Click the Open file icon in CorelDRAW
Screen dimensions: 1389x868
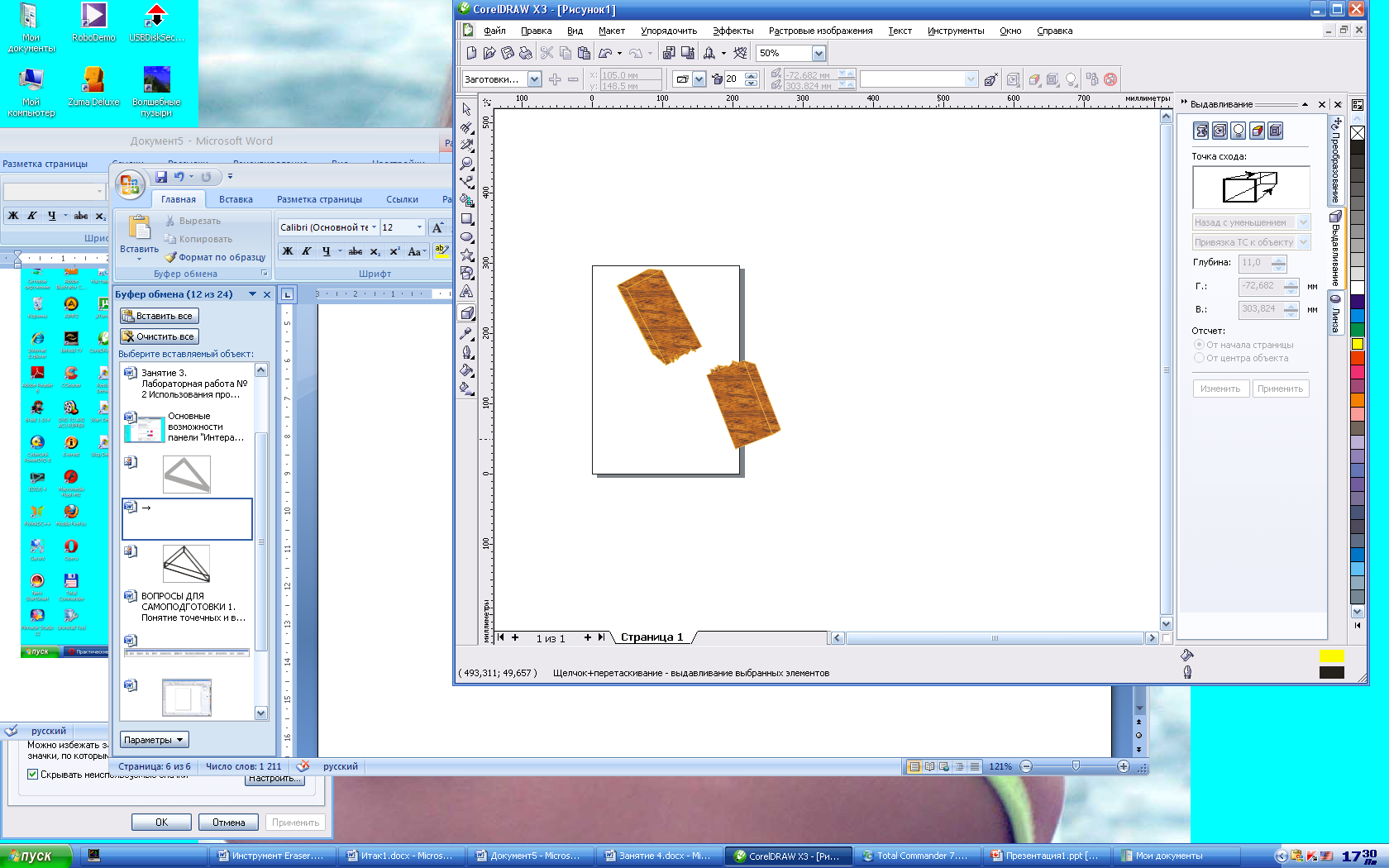tap(489, 53)
